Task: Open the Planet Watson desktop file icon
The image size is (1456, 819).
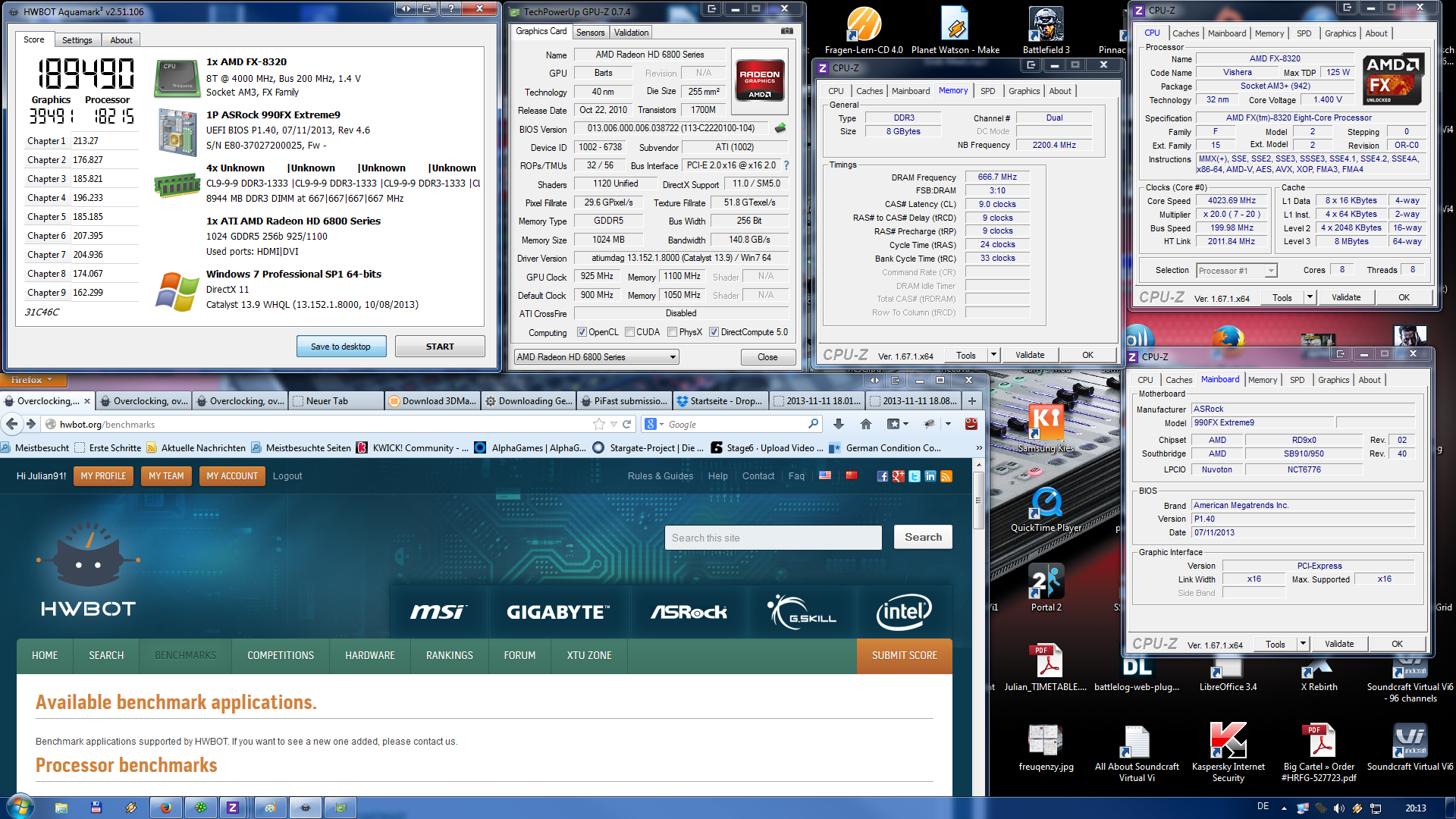Action: coord(955,30)
